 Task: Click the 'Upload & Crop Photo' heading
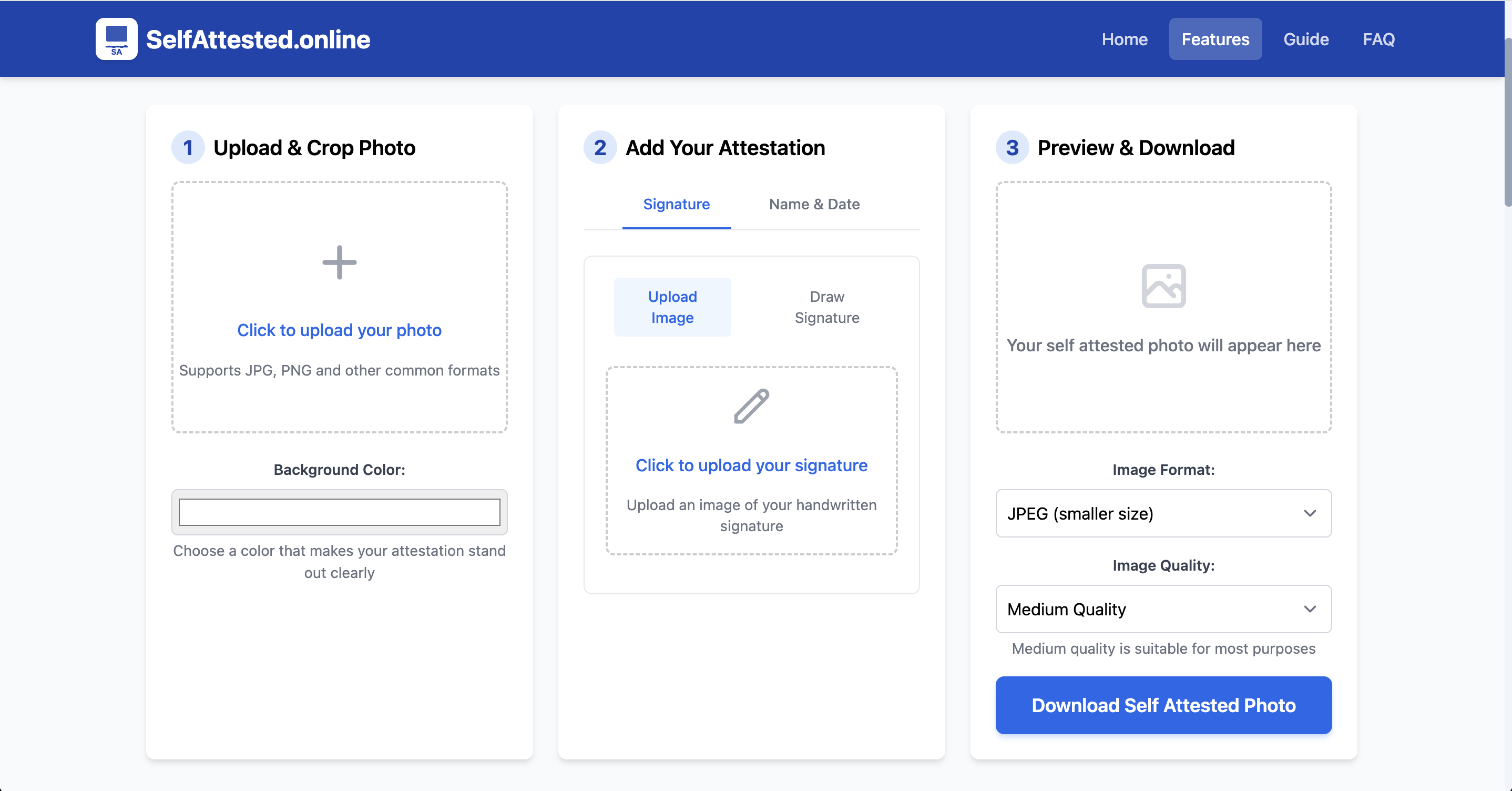(314, 147)
